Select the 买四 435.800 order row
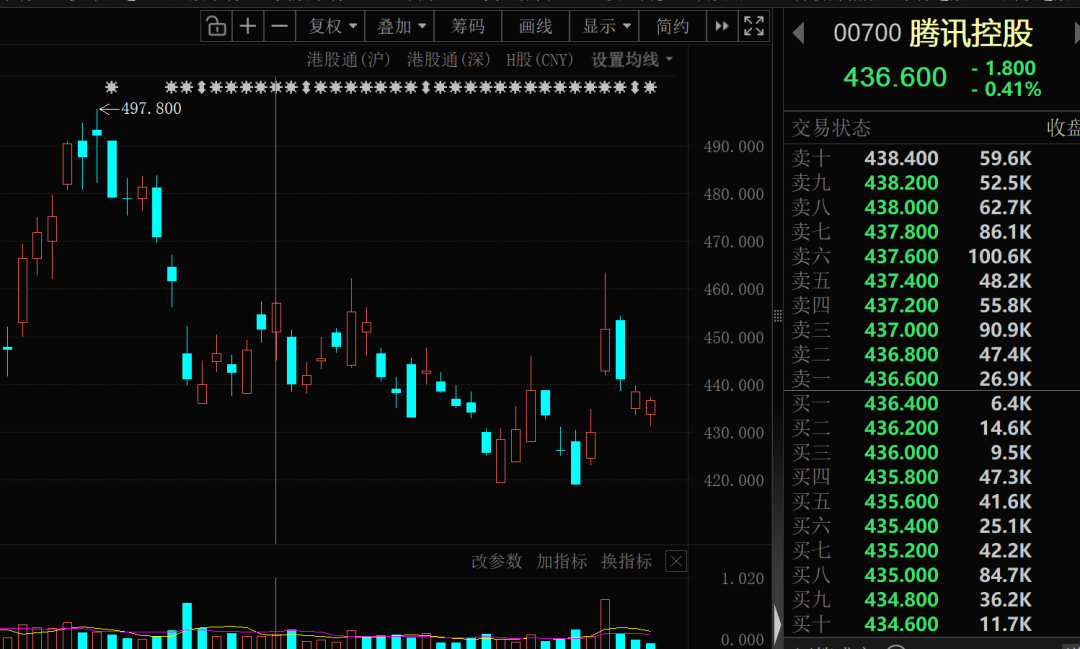Viewport: 1080px width, 649px height. coord(931,477)
